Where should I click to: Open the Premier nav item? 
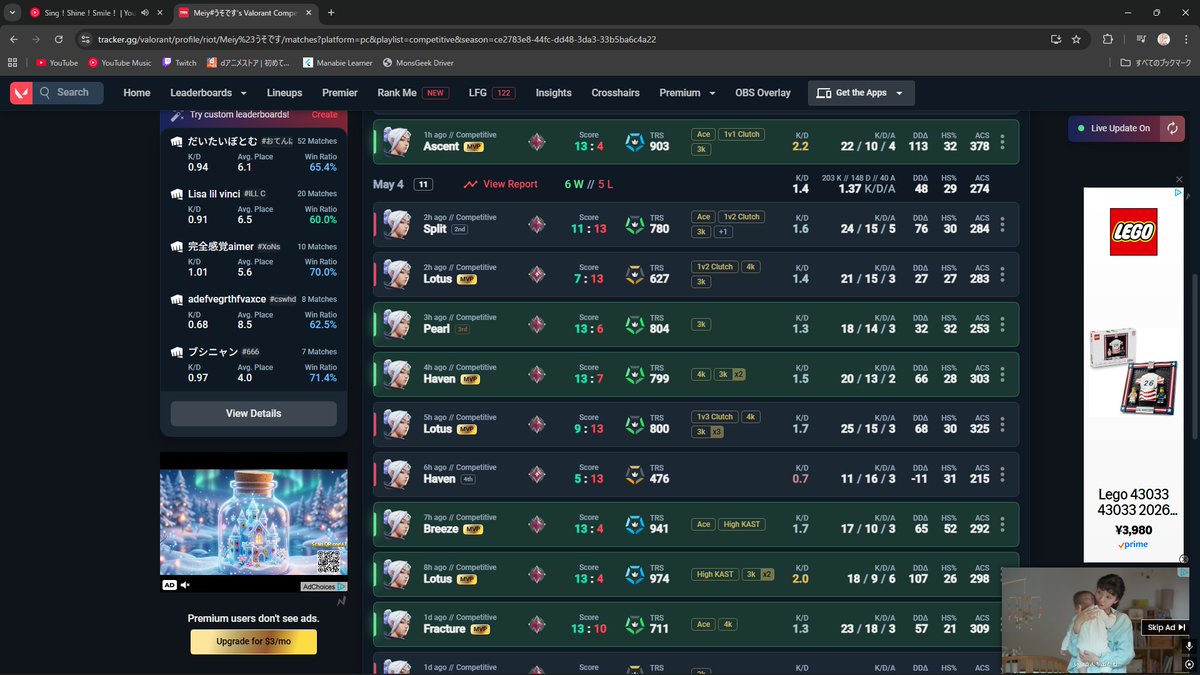tap(340, 93)
